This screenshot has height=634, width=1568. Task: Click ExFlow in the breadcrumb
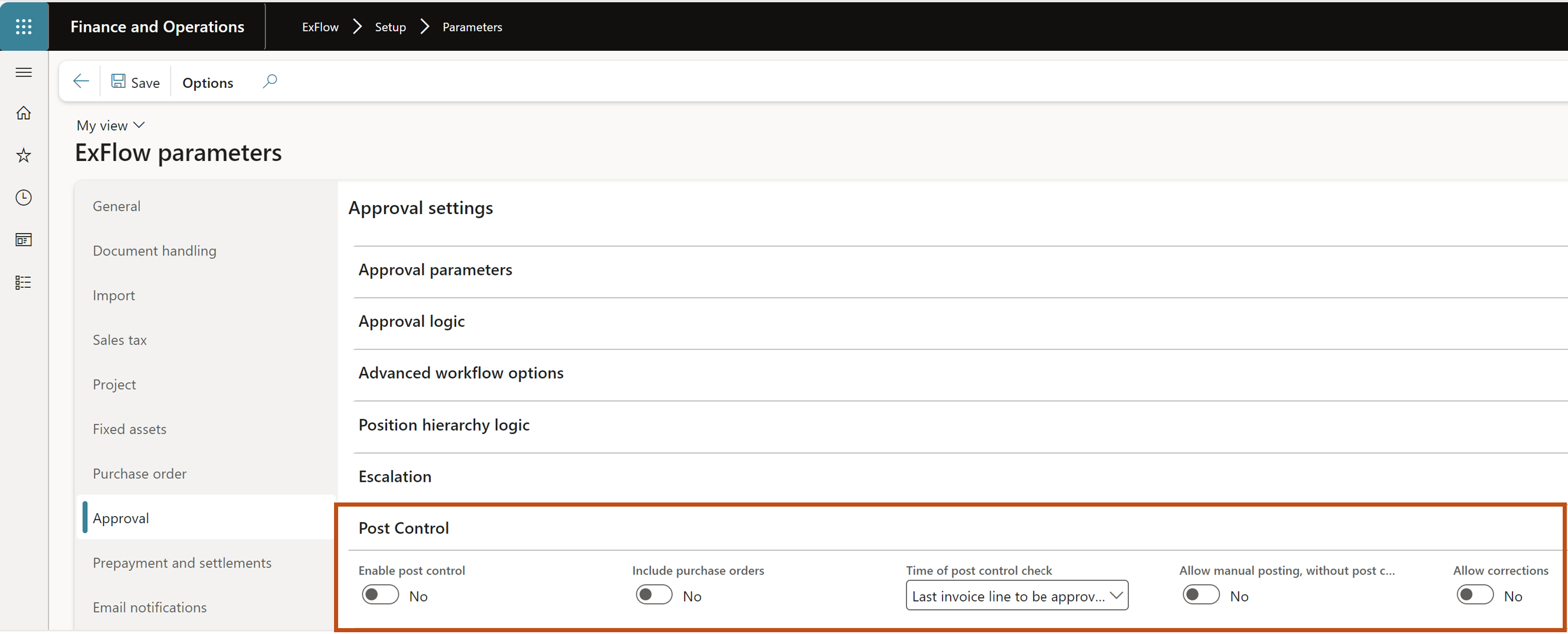coord(320,27)
